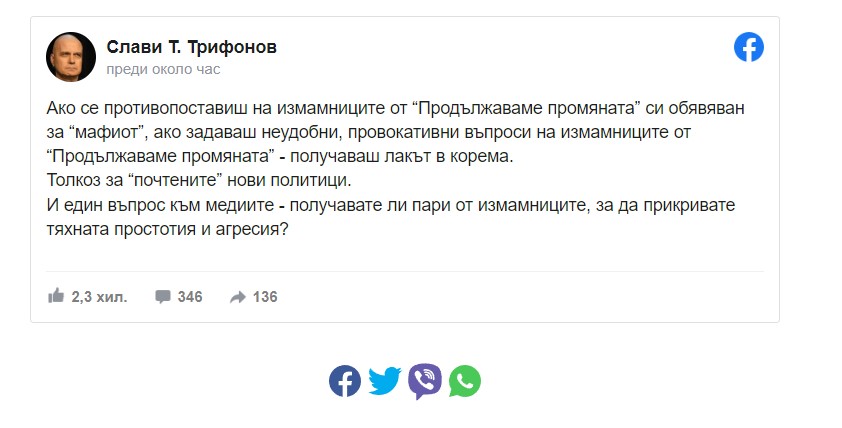Share the post via WhatsApp
842x428 pixels.
pos(464,381)
